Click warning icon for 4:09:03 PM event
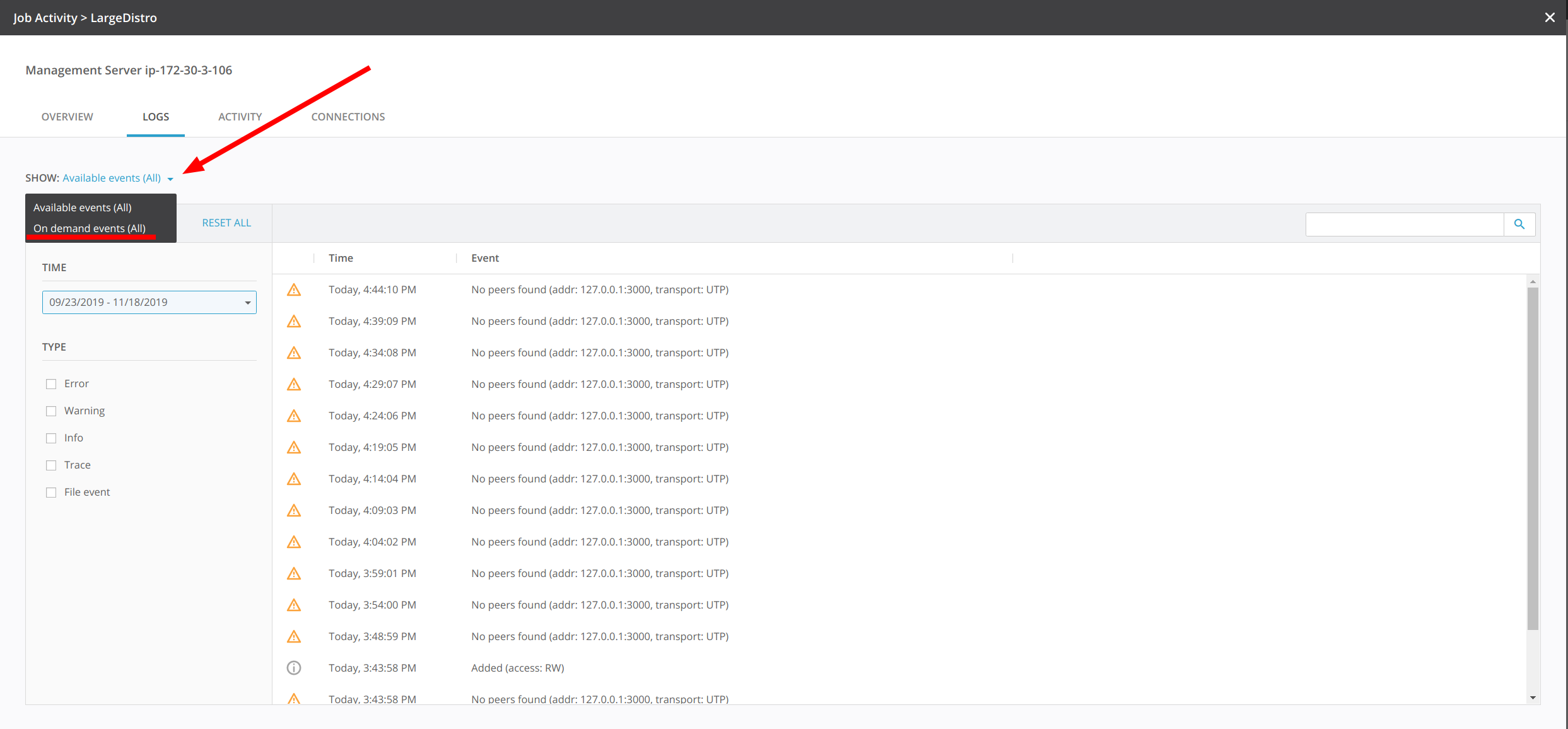Viewport: 1568px width, 729px height. (x=294, y=511)
